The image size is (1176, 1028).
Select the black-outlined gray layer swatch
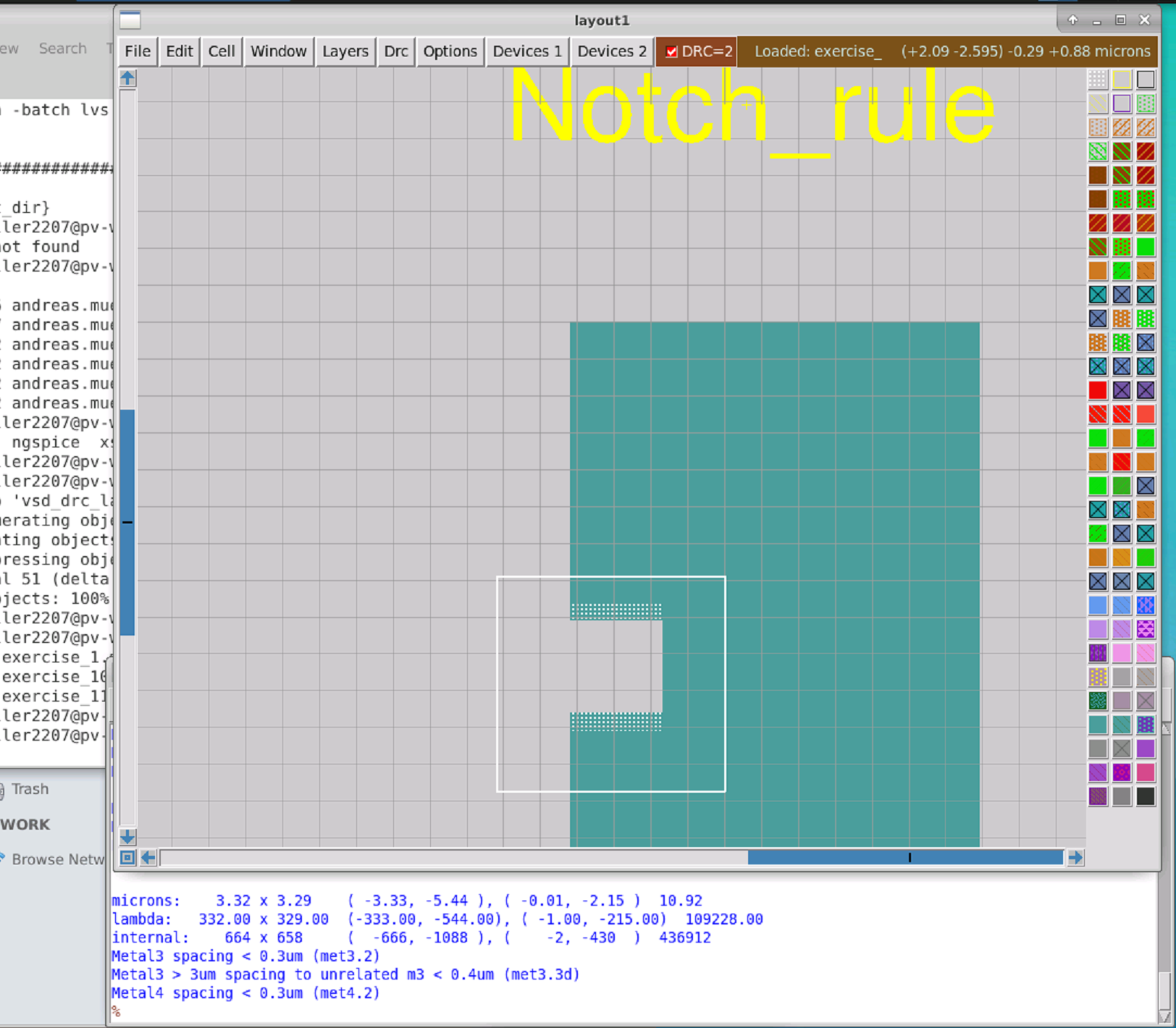point(1146,80)
